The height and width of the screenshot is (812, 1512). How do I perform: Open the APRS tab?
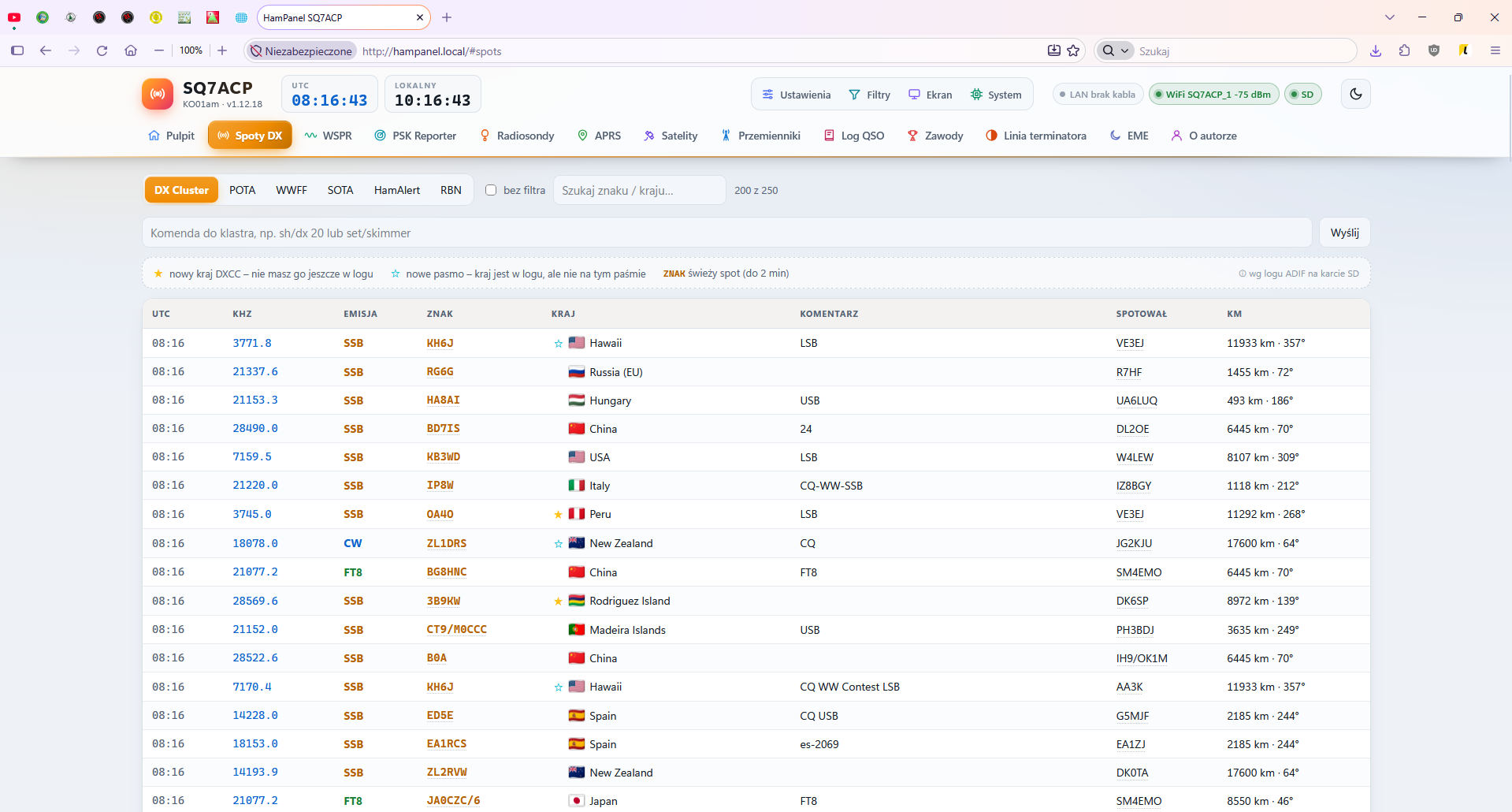(x=599, y=136)
